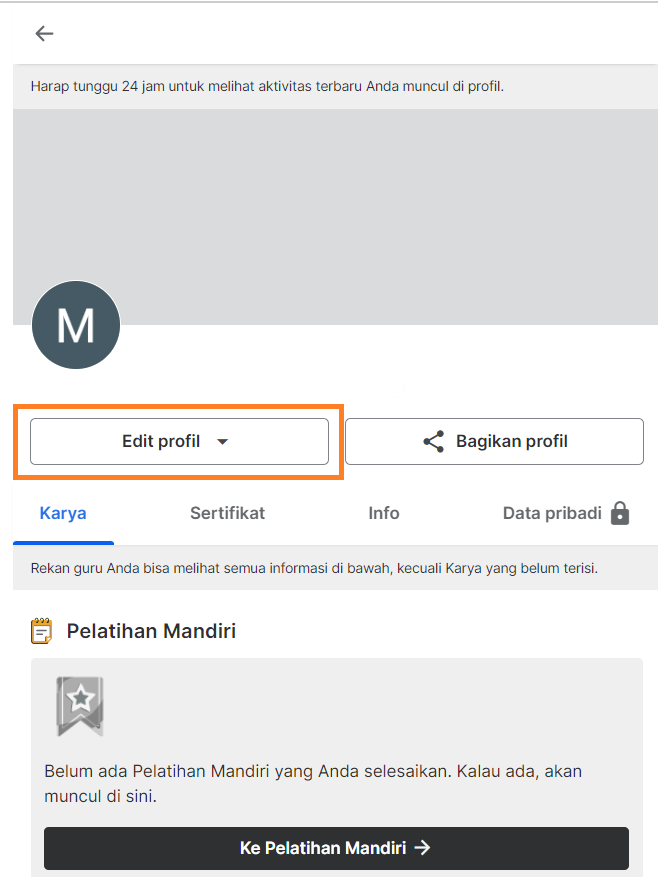Click the 'Rekan guru Anda' info text
Viewport: 658px width, 877px height.
pos(314,569)
